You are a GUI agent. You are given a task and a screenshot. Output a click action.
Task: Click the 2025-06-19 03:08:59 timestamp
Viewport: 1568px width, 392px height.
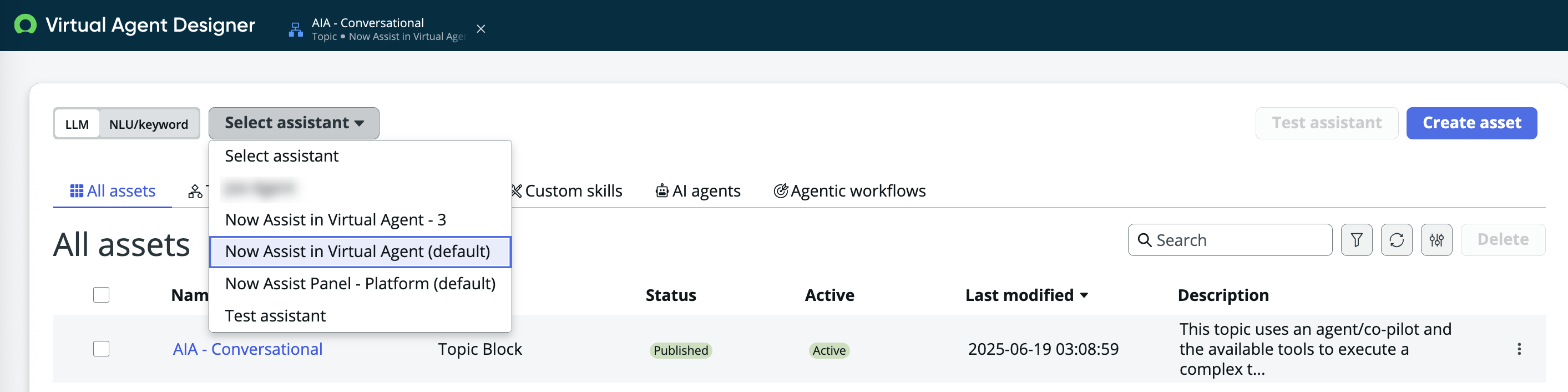point(1043,349)
